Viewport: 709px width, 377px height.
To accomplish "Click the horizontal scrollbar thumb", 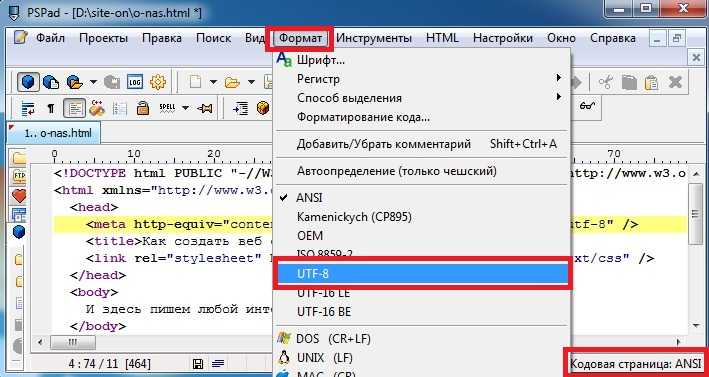I will coord(72,342).
